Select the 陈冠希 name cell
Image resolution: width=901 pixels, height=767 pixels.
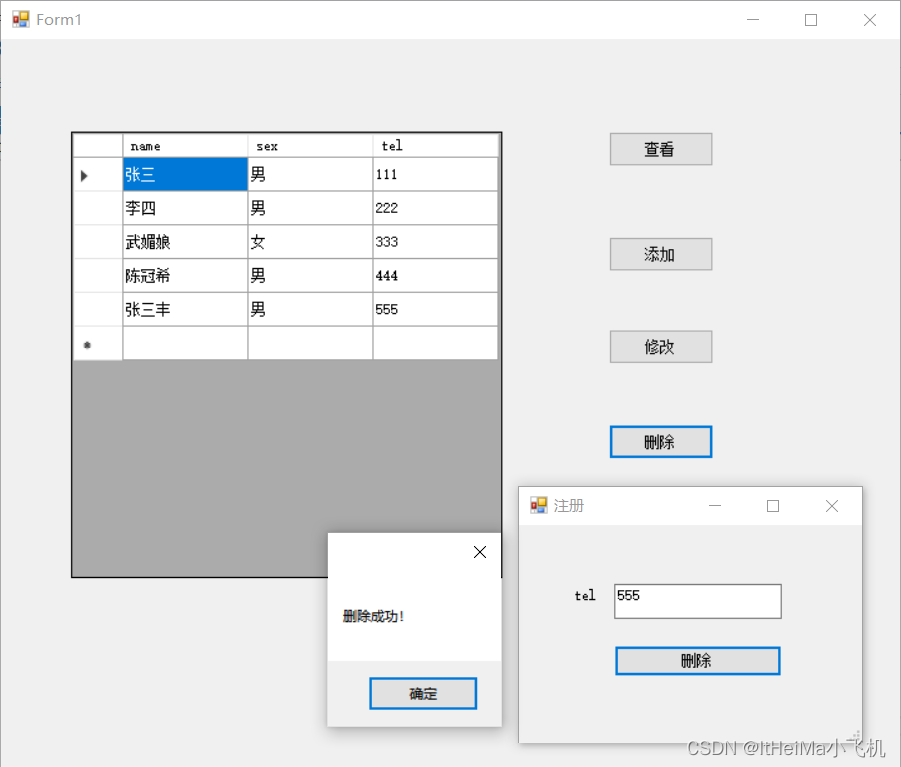click(x=185, y=276)
